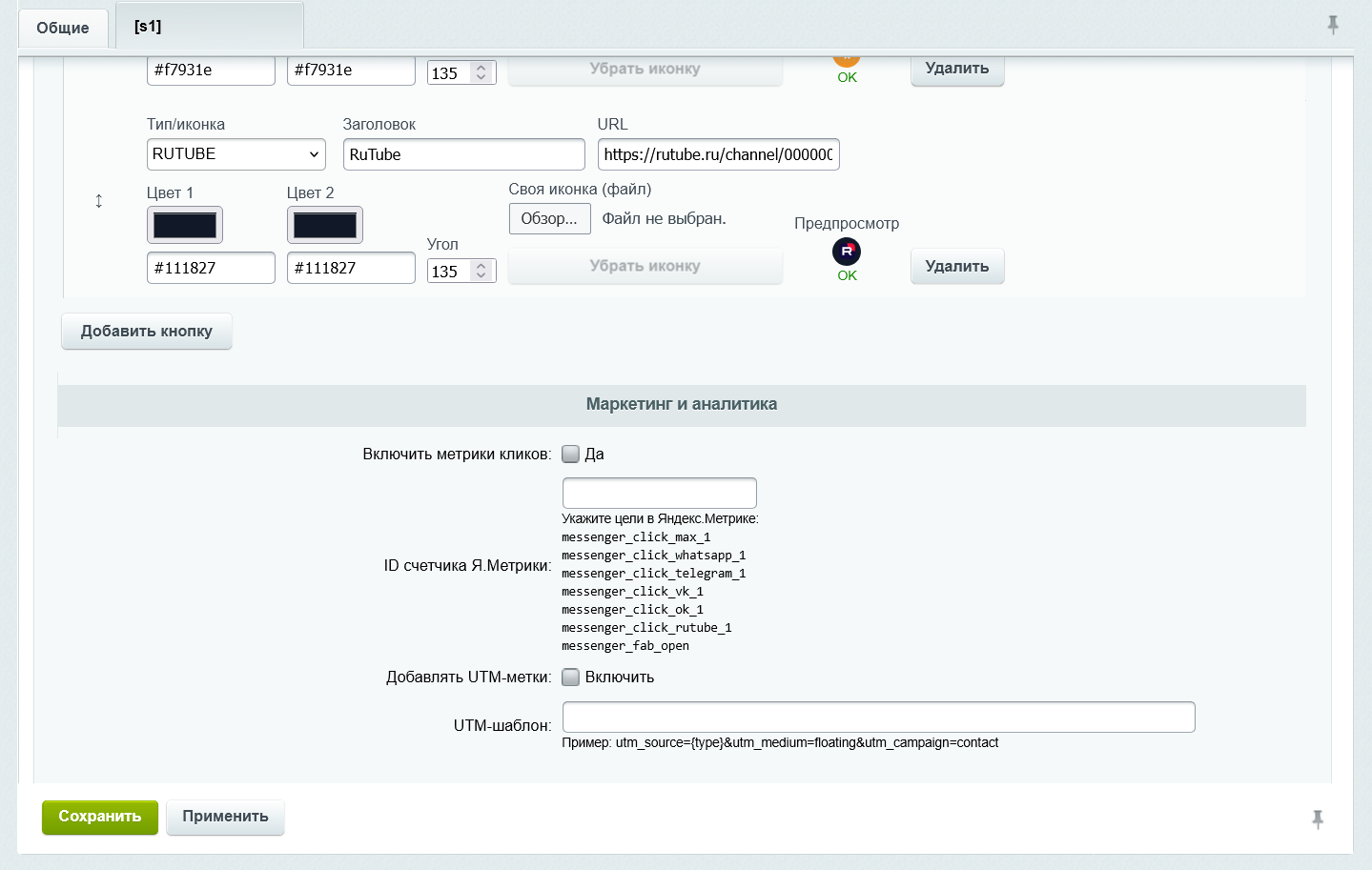Click the drag-reorder arrow beside RUTUBE row
This screenshot has width=1372, height=870.
(x=98, y=201)
